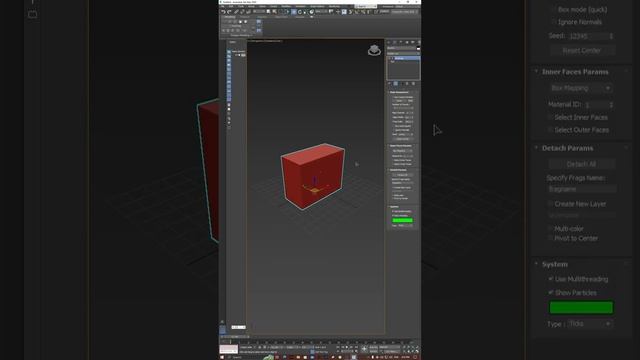
Task: Click Go to End in playback controls
Action: (356, 347)
